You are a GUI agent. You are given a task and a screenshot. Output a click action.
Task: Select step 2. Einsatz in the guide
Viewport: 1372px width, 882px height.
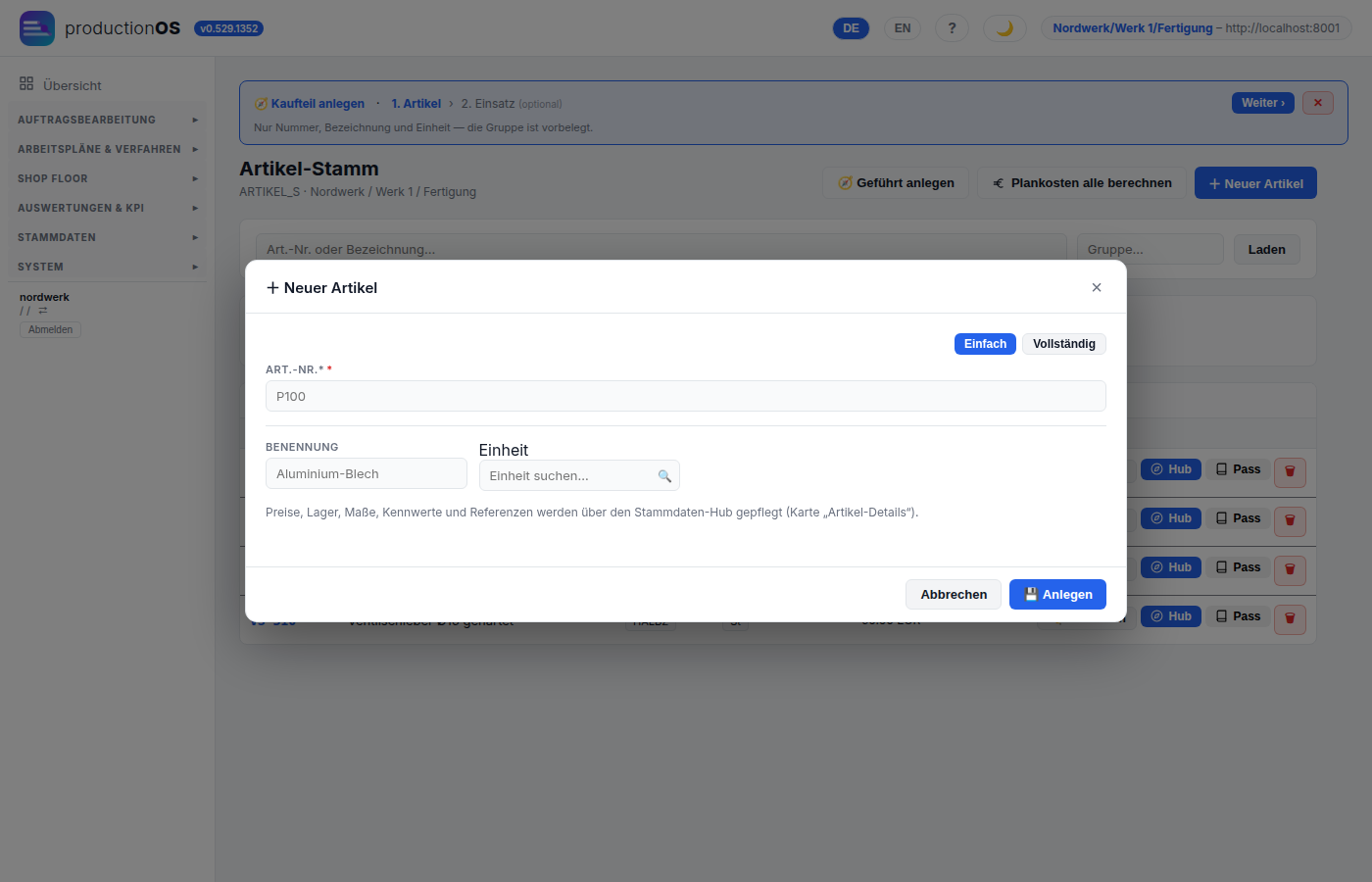pyautogui.click(x=512, y=104)
